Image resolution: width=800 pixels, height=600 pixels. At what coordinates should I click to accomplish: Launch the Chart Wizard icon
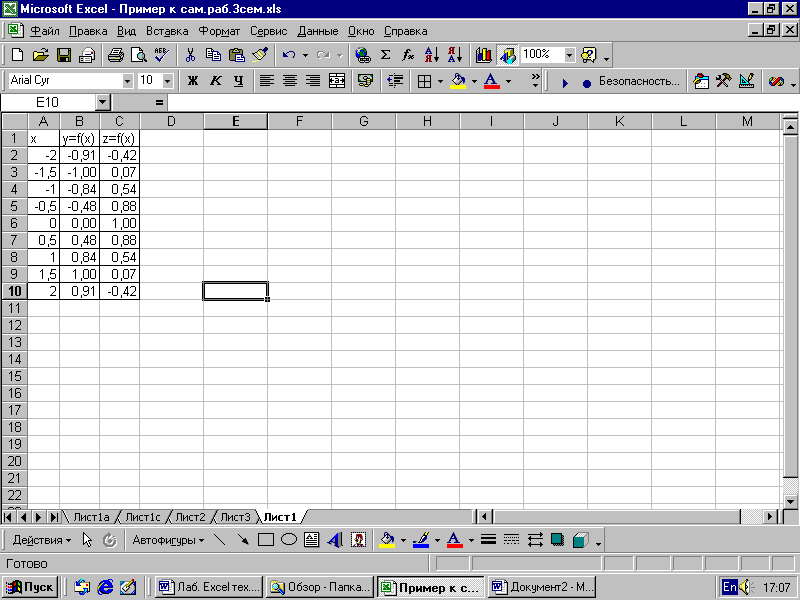tap(483, 55)
